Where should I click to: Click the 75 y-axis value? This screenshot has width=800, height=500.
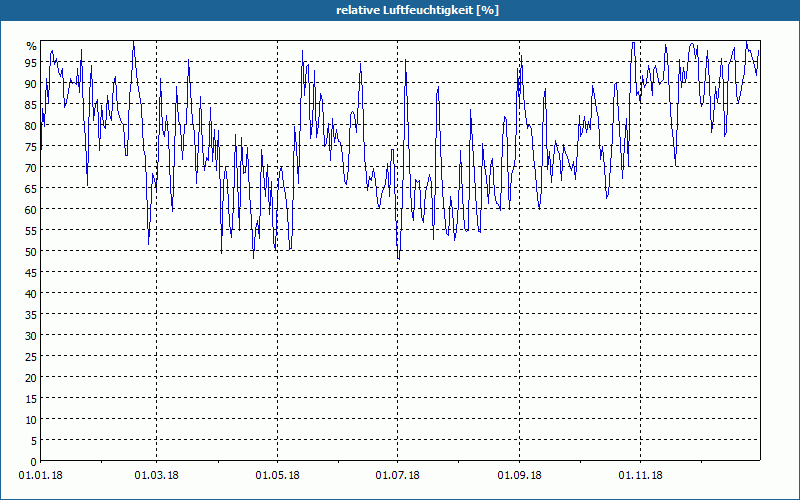point(31,147)
